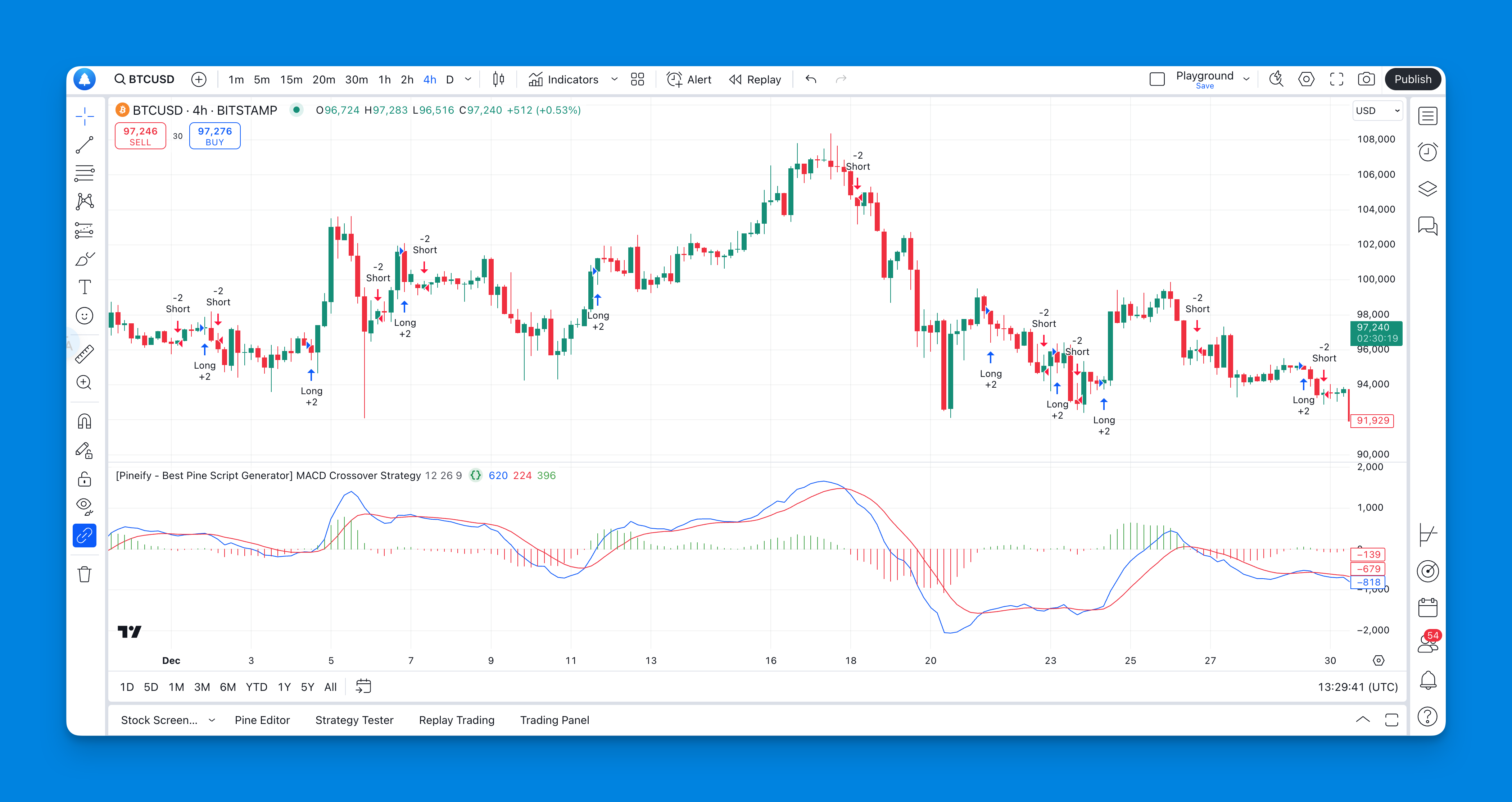Image resolution: width=1512 pixels, height=802 pixels.
Task: Click the 13:29:41 (UTC) timezone clock
Action: coord(1358,687)
